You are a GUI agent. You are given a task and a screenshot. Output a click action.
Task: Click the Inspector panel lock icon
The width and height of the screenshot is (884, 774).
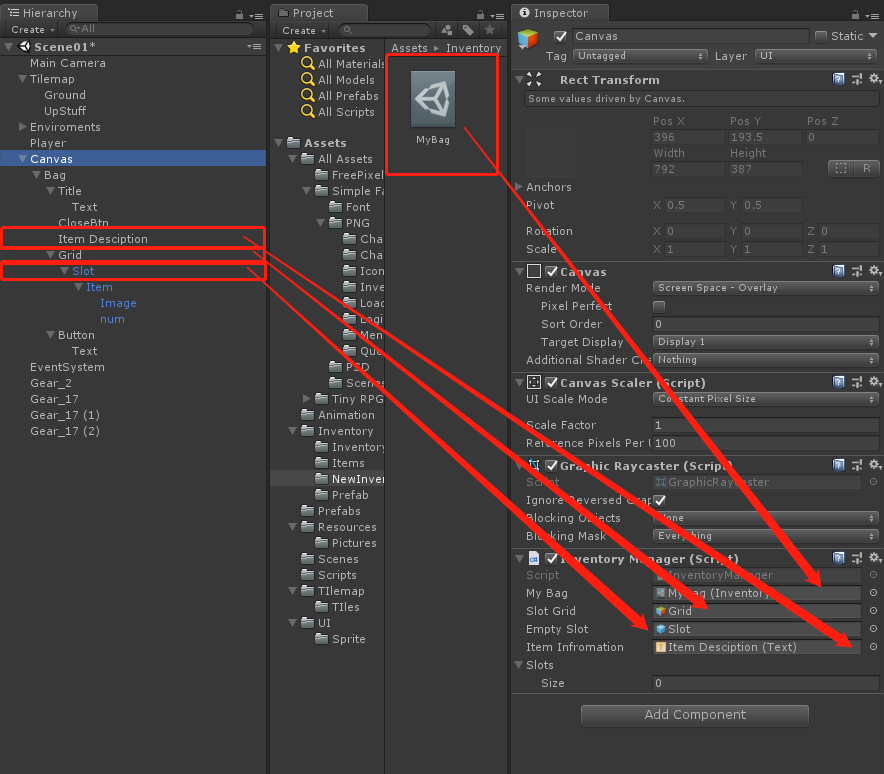coord(855,14)
